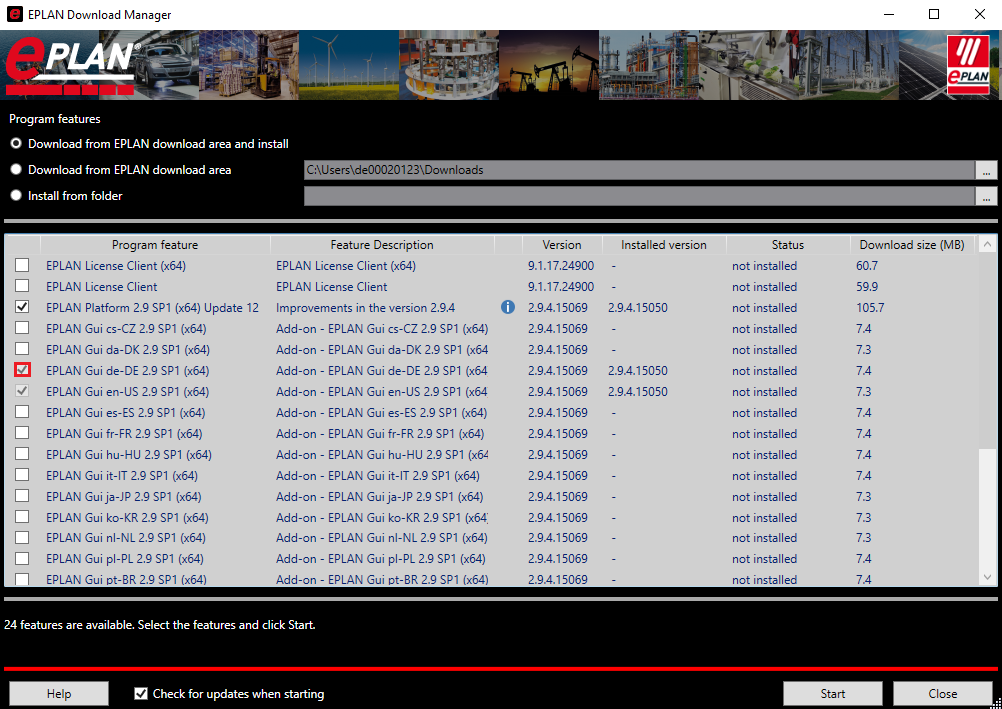1002x709 pixels.
Task: Click the EPLAN icon in the title bar
Action: tap(13, 14)
